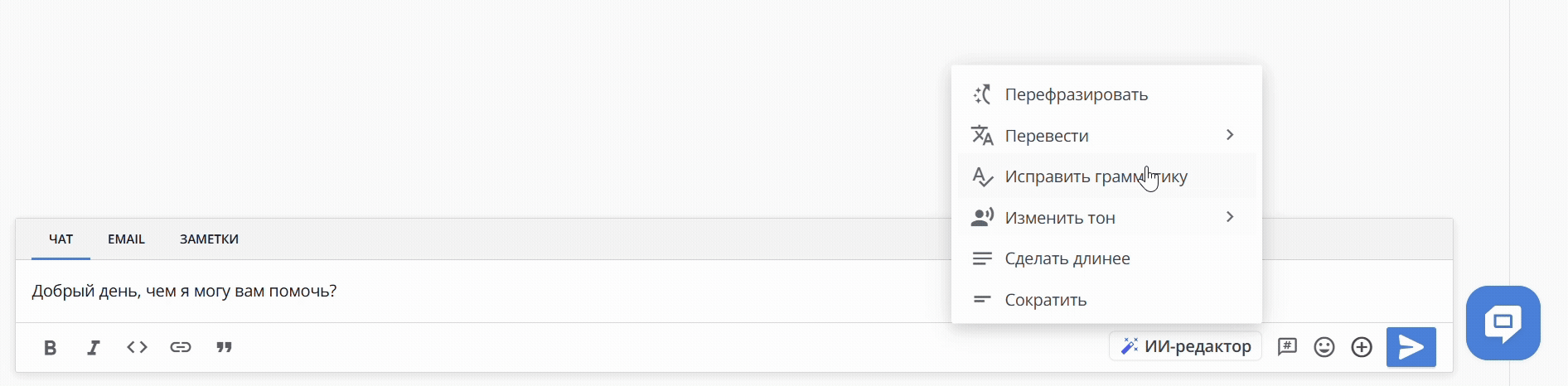Switch to the ЧАТ tab

(x=60, y=239)
